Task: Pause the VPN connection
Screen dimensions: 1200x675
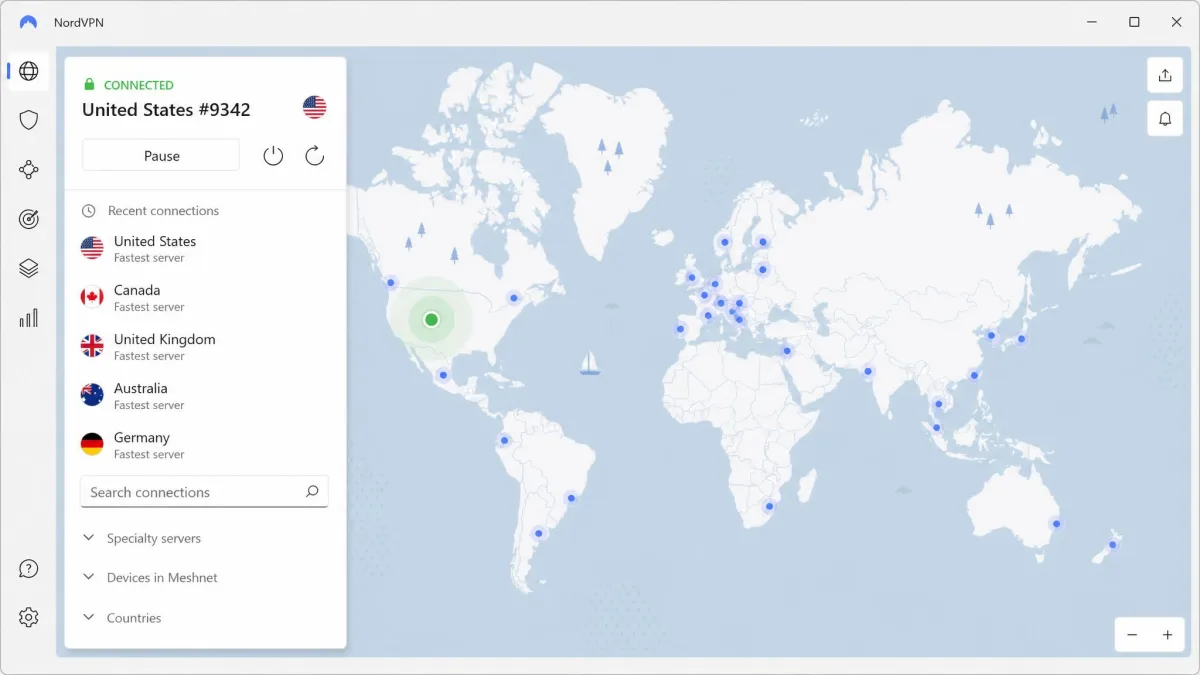Action: [161, 156]
